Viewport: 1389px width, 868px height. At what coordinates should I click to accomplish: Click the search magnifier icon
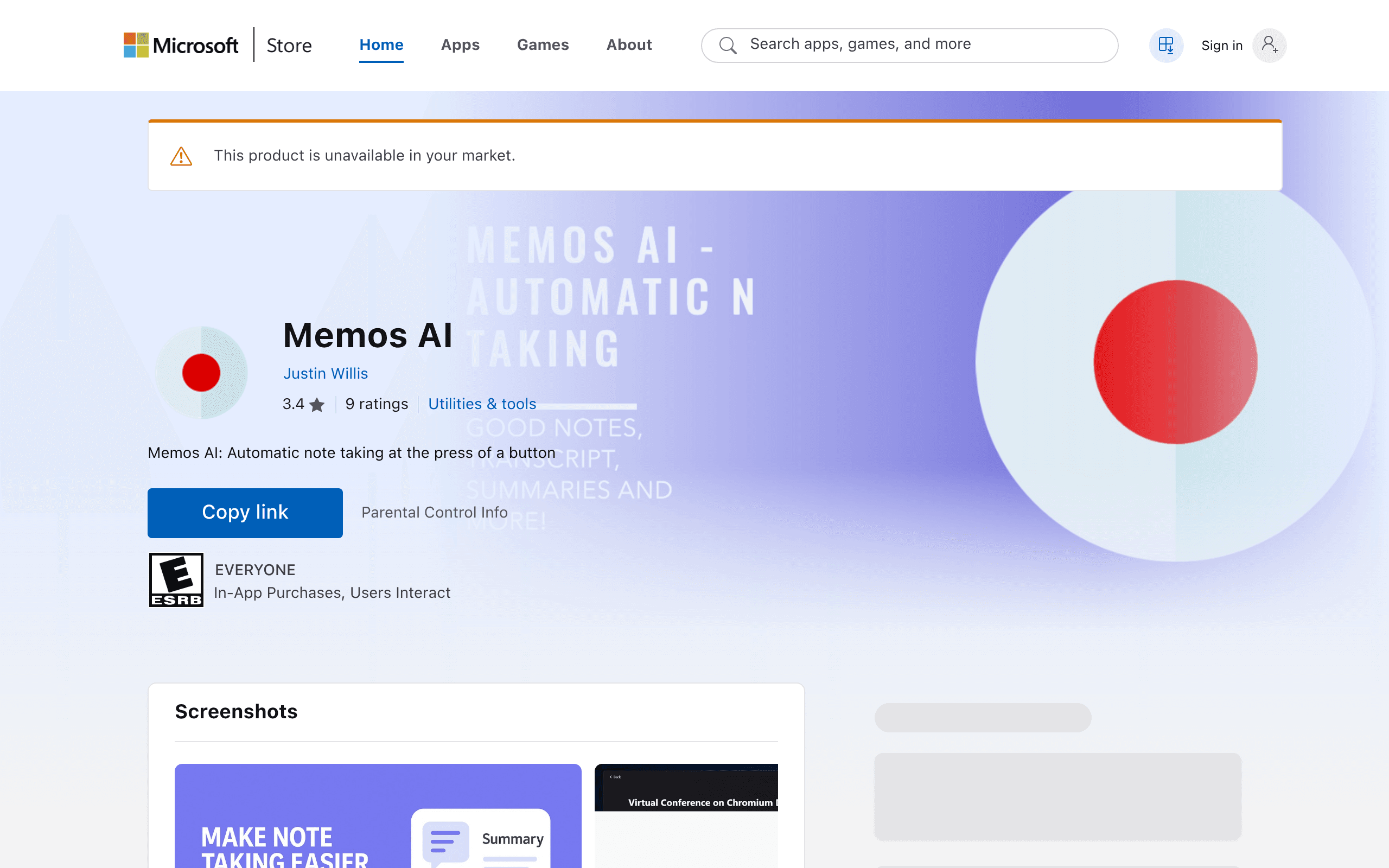[728, 46]
